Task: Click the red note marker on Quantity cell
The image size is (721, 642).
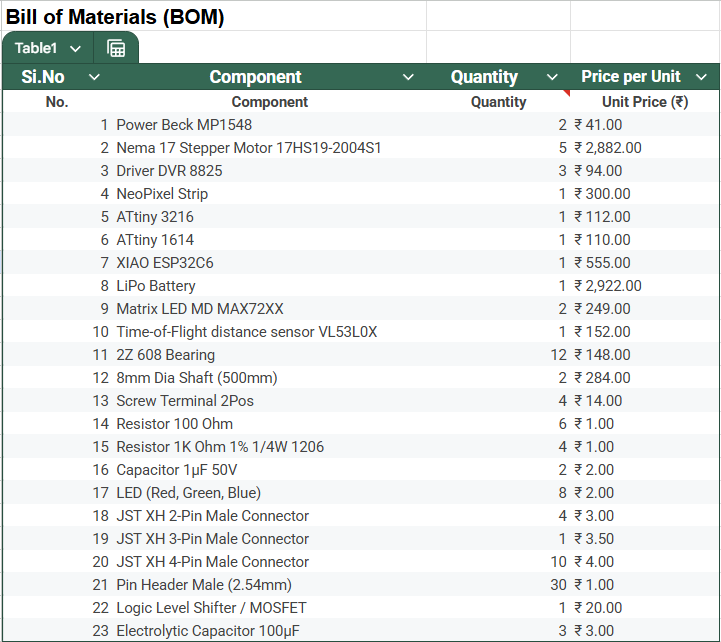Action: 566,93
